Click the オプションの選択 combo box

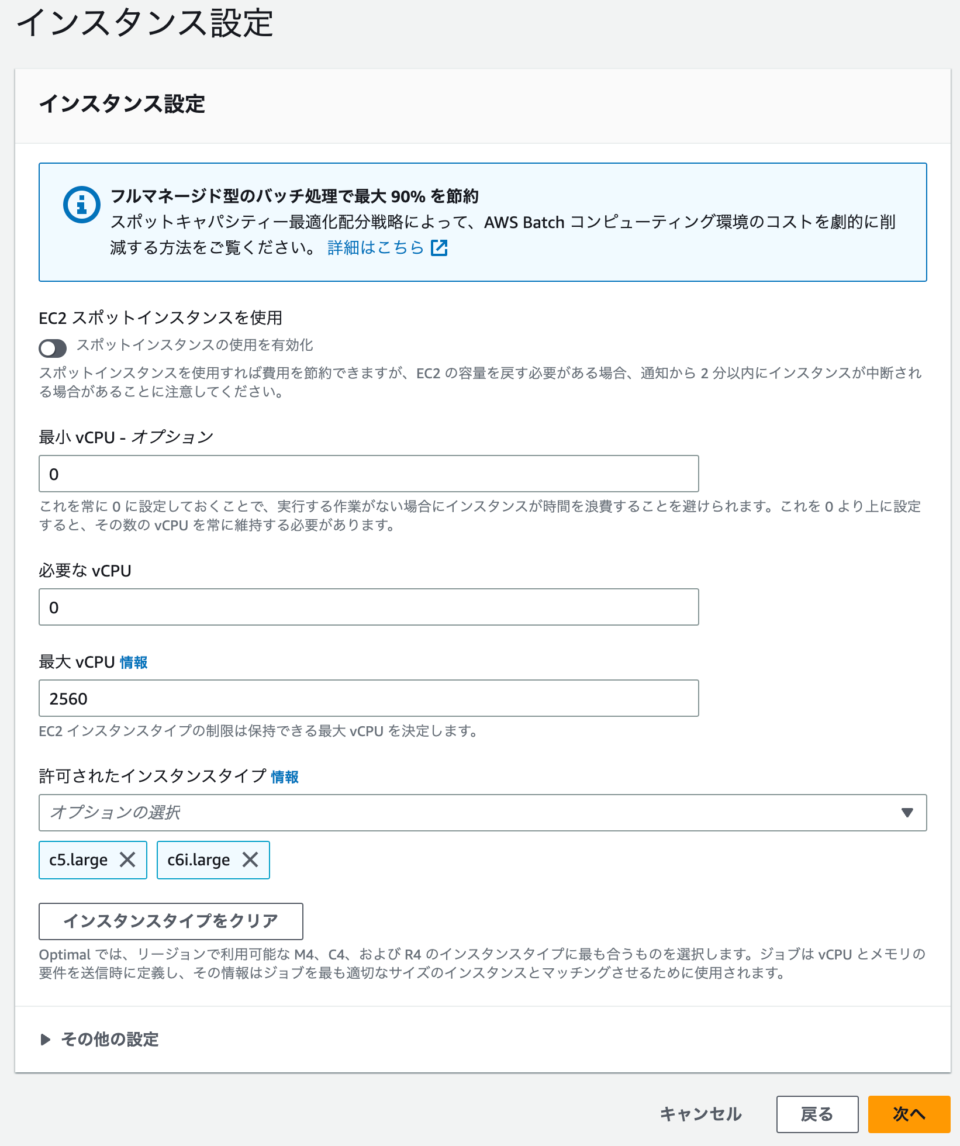[400, 813]
